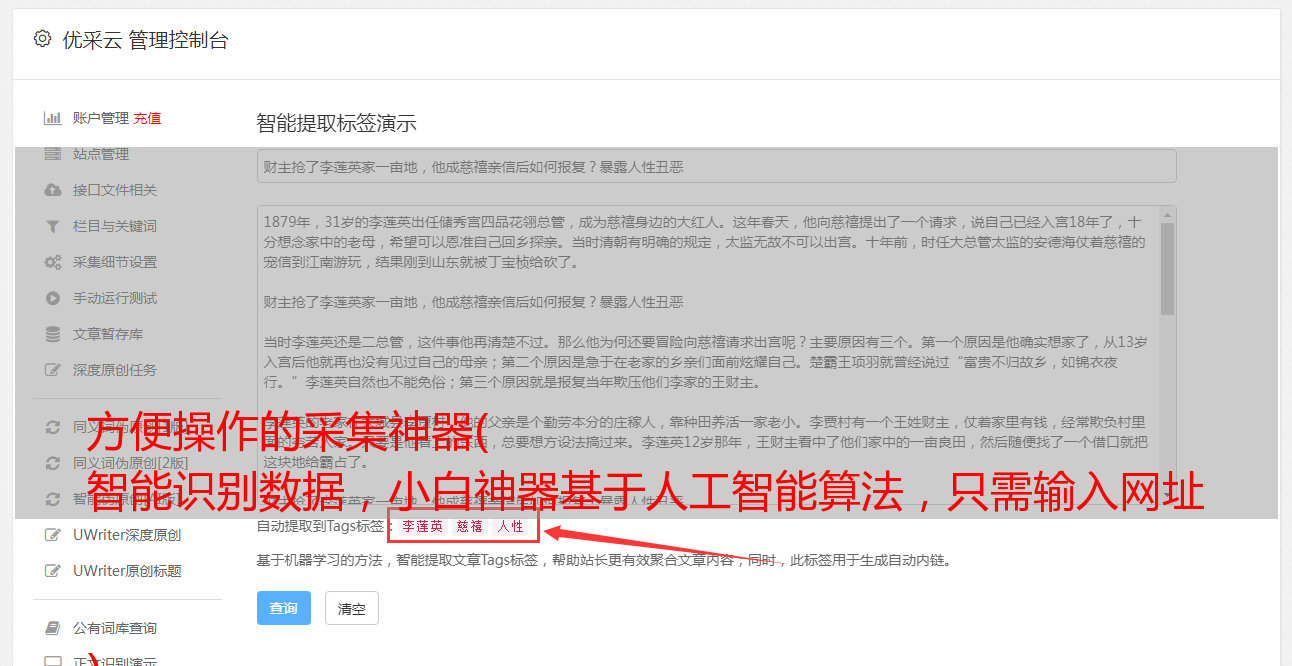
Task: Click the article title input field
Action: tap(716, 166)
